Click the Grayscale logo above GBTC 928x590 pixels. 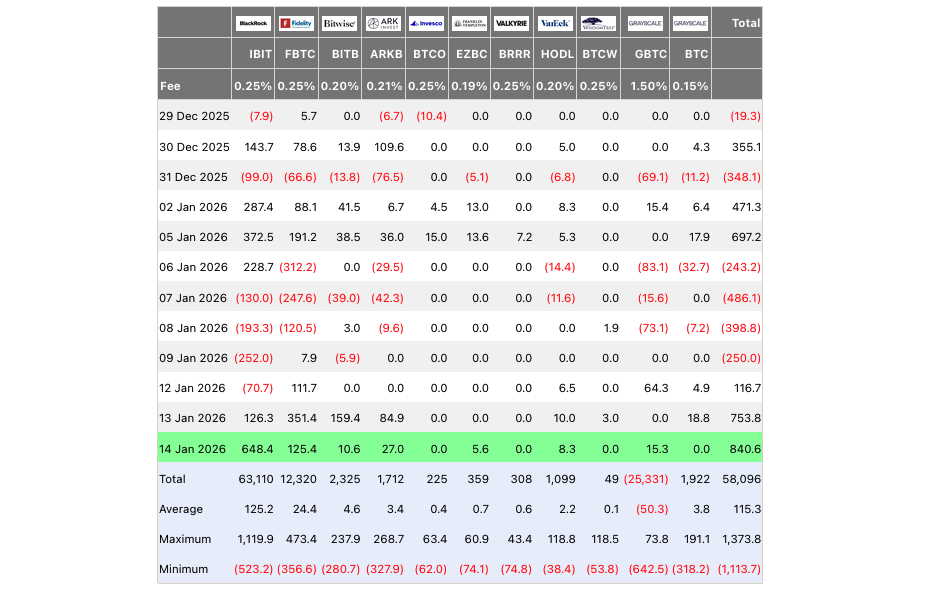(646, 23)
